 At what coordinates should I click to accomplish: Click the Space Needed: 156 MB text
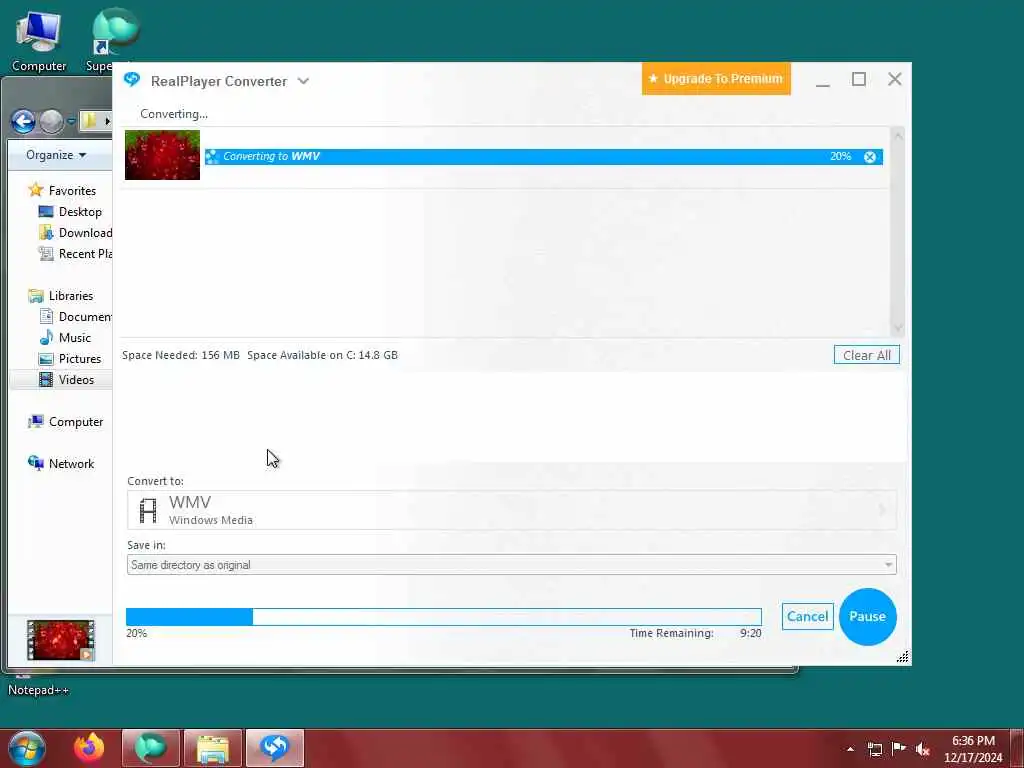(x=181, y=355)
